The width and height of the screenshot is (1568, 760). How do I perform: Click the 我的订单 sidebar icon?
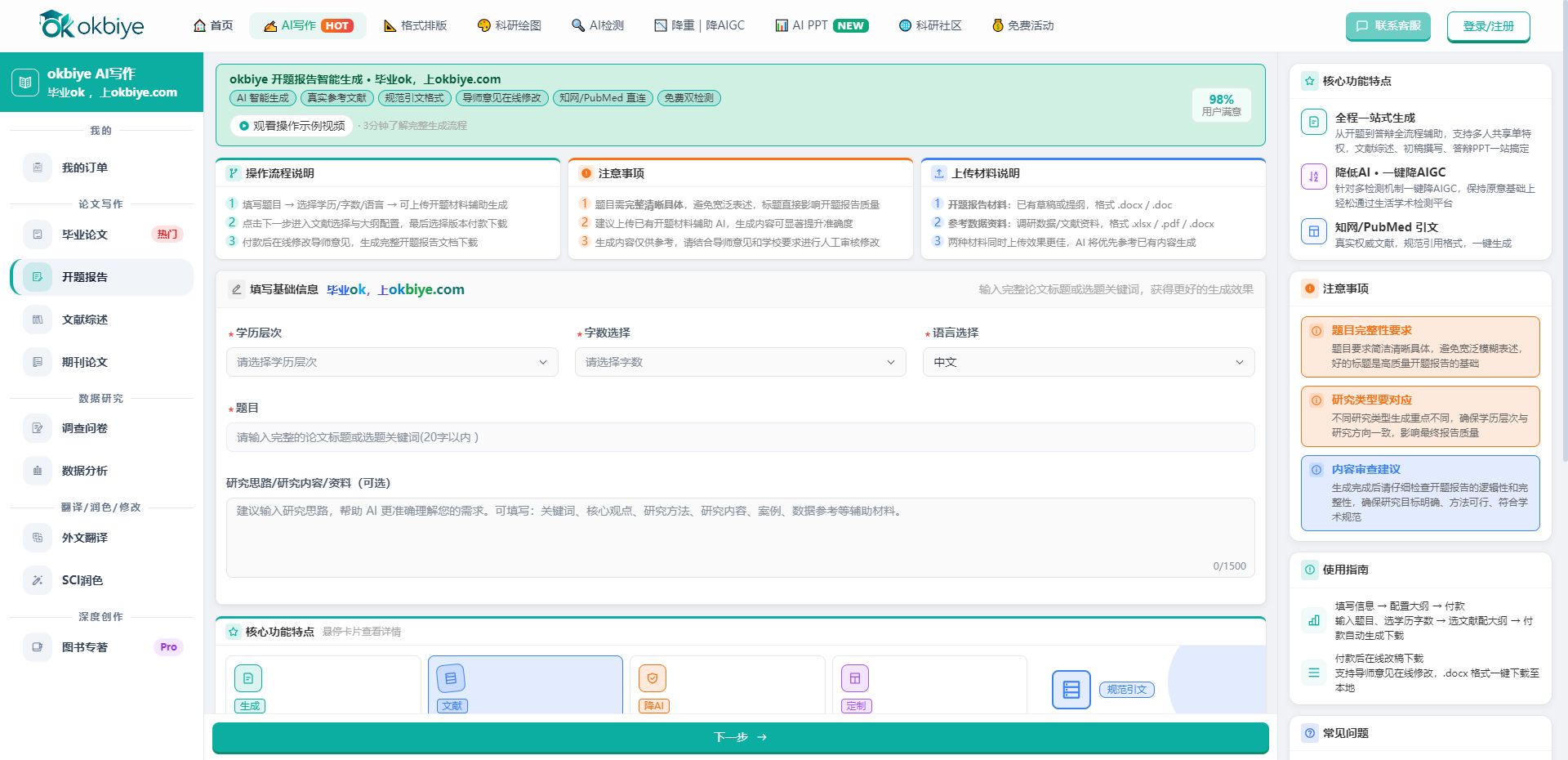[x=38, y=168]
